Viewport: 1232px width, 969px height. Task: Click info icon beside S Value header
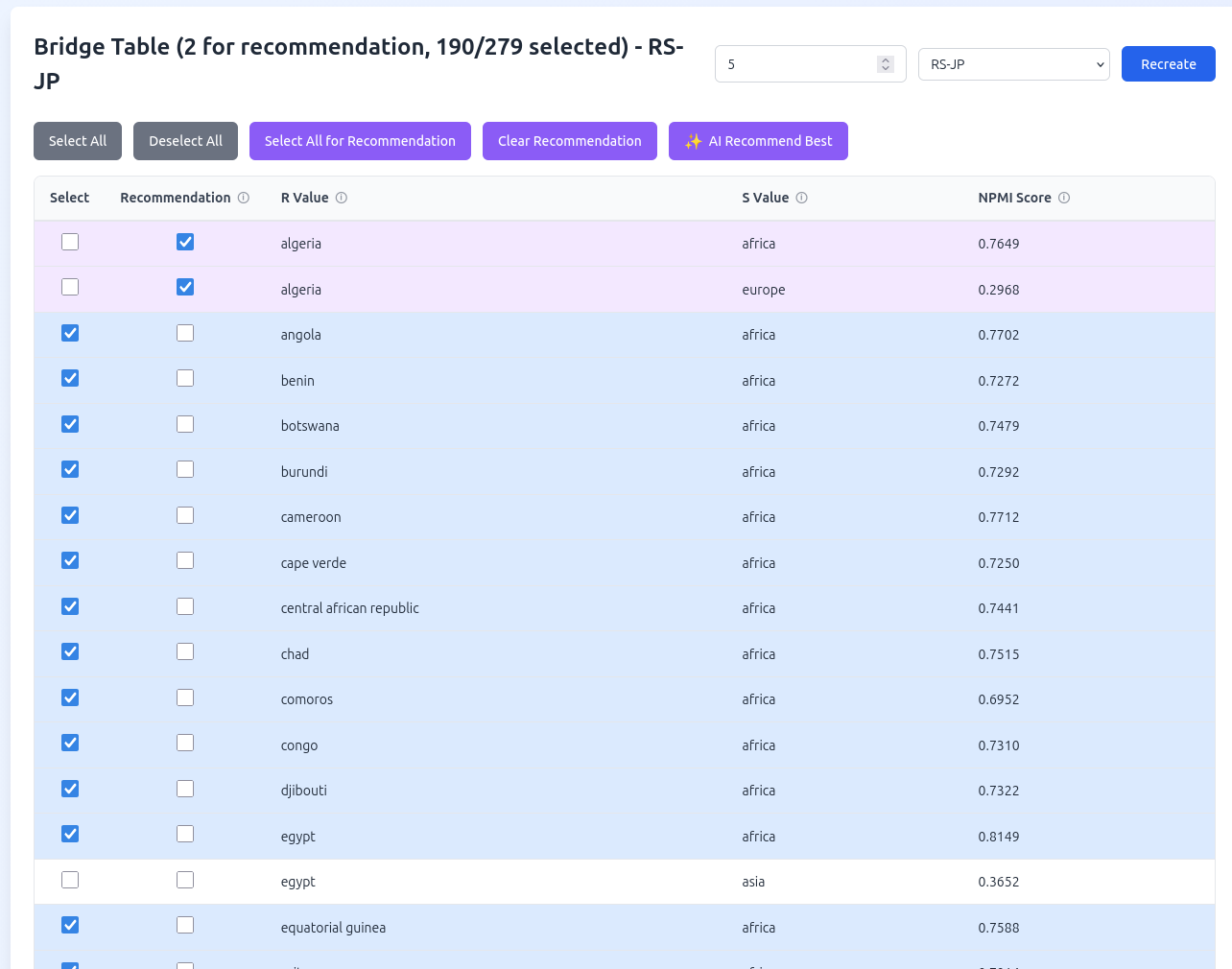tap(802, 198)
